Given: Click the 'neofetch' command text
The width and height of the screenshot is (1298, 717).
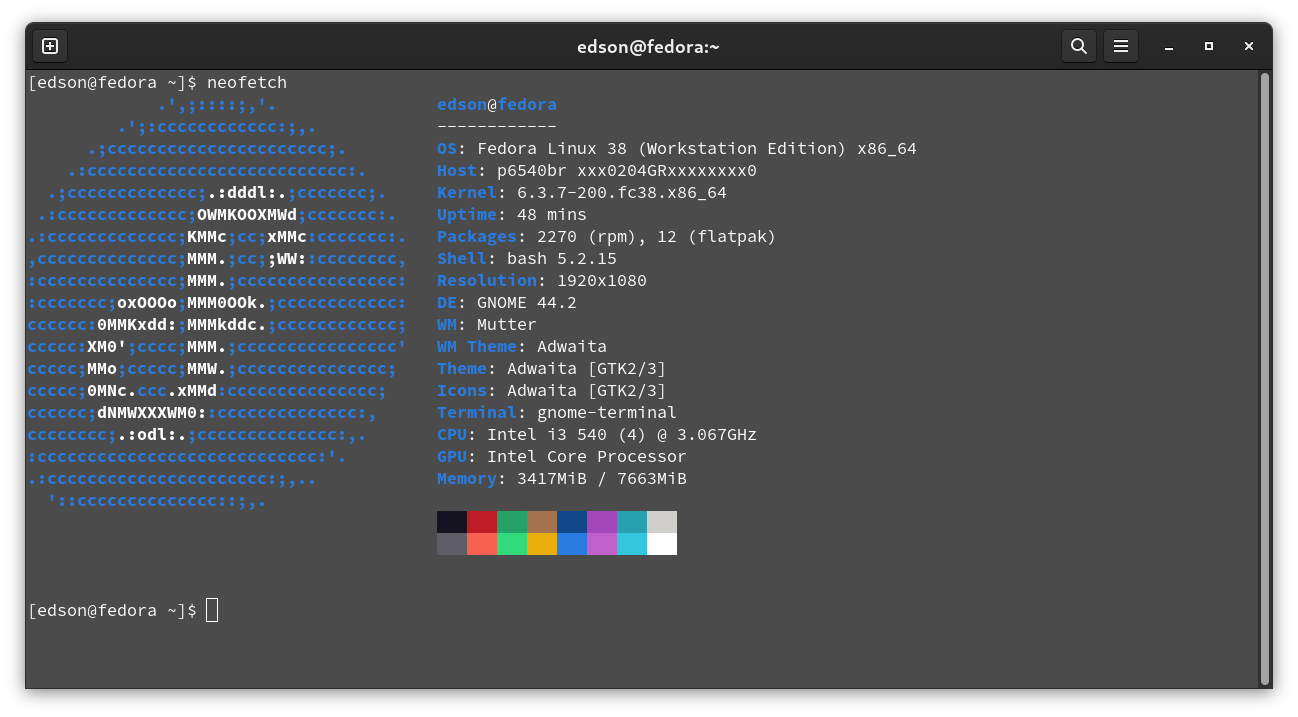Looking at the screenshot, I should (x=247, y=82).
